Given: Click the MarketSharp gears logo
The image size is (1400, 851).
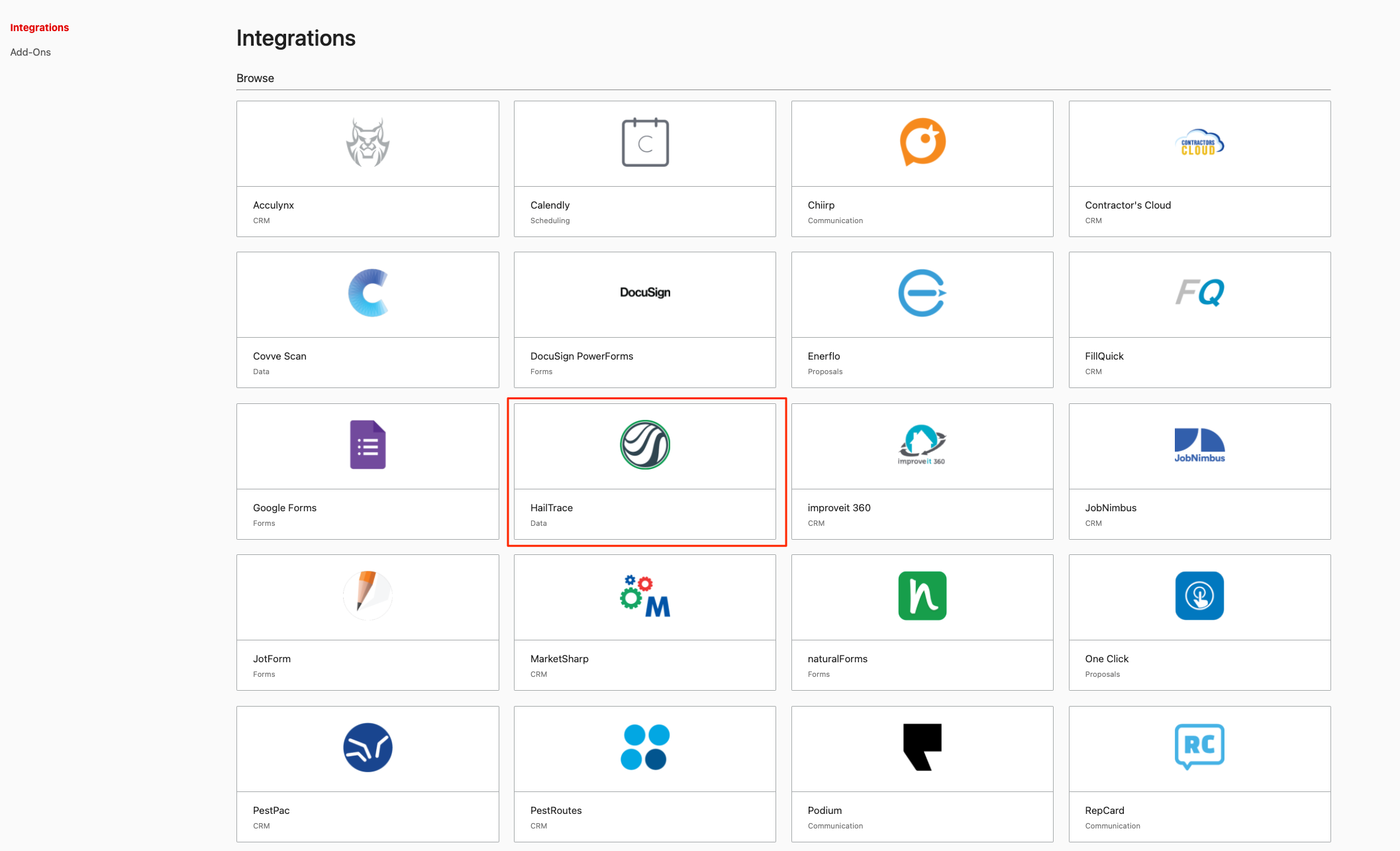Looking at the screenshot, I should pos(645,596).
